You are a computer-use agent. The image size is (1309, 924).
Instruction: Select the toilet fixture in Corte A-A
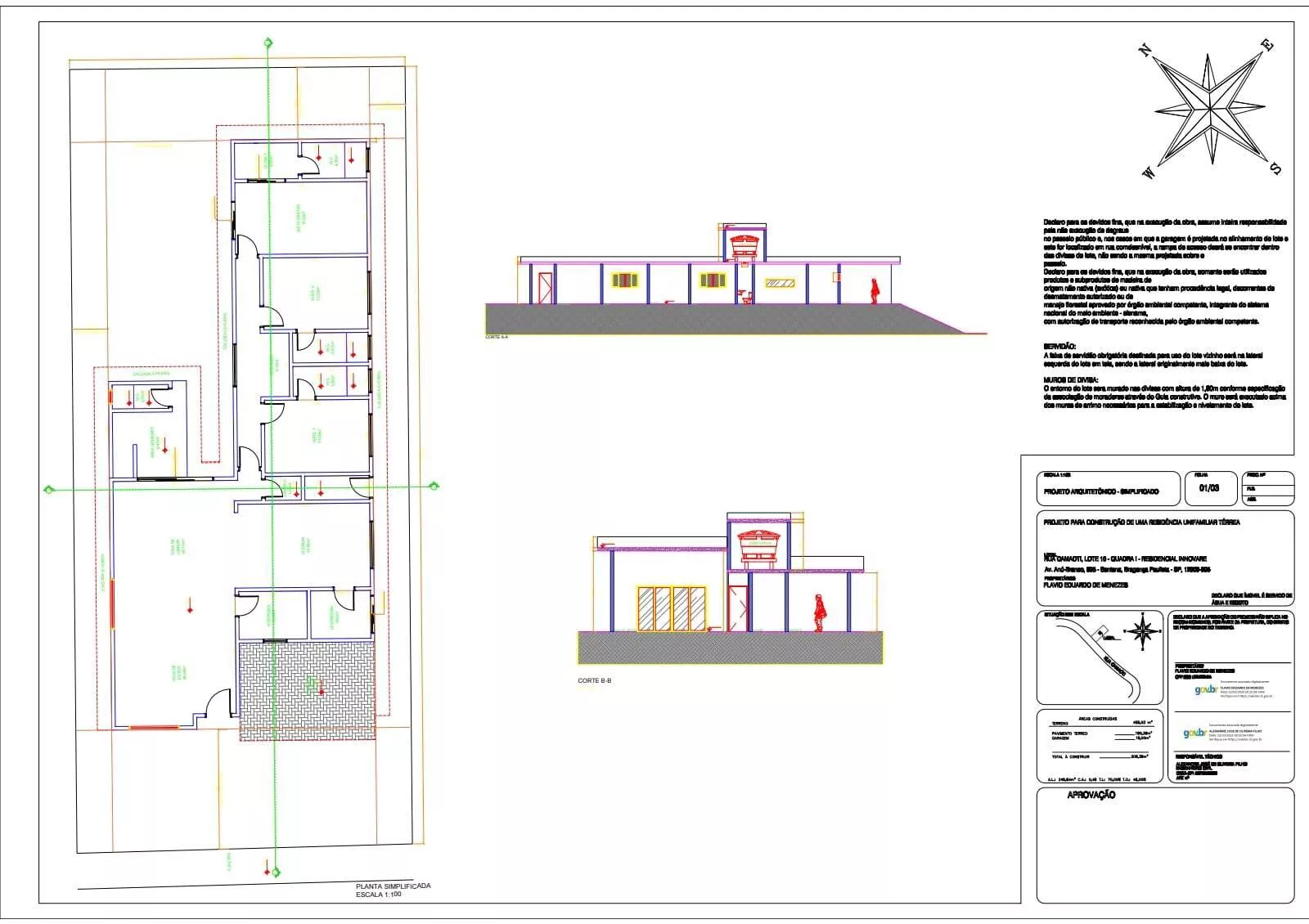tap(745, 297)
